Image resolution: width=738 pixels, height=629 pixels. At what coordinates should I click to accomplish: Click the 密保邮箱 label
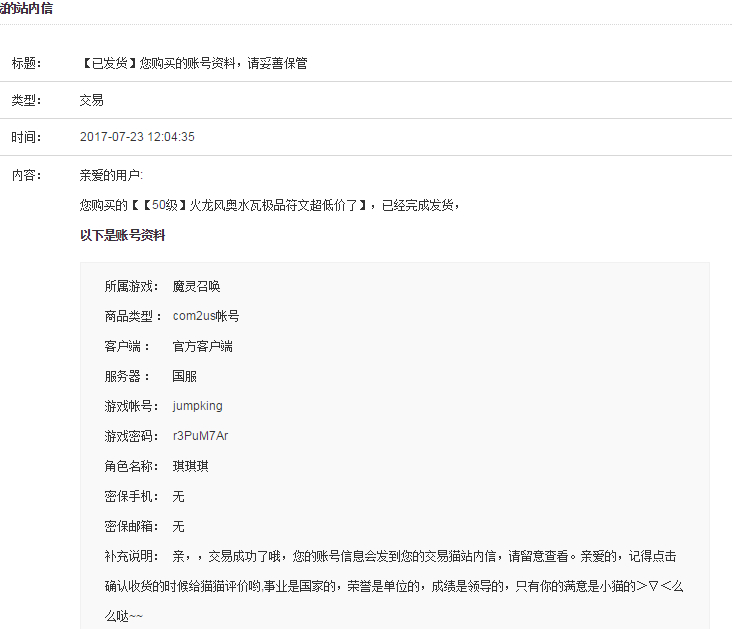click(x=132, y=526)
